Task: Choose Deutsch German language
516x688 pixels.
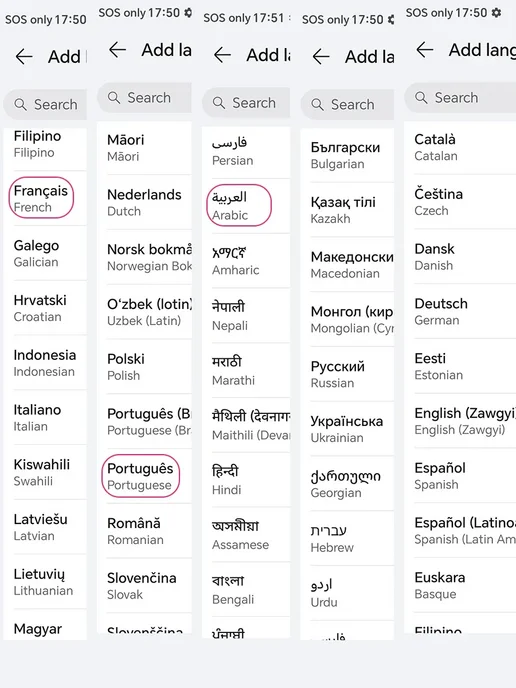Action: coord(460,312)
